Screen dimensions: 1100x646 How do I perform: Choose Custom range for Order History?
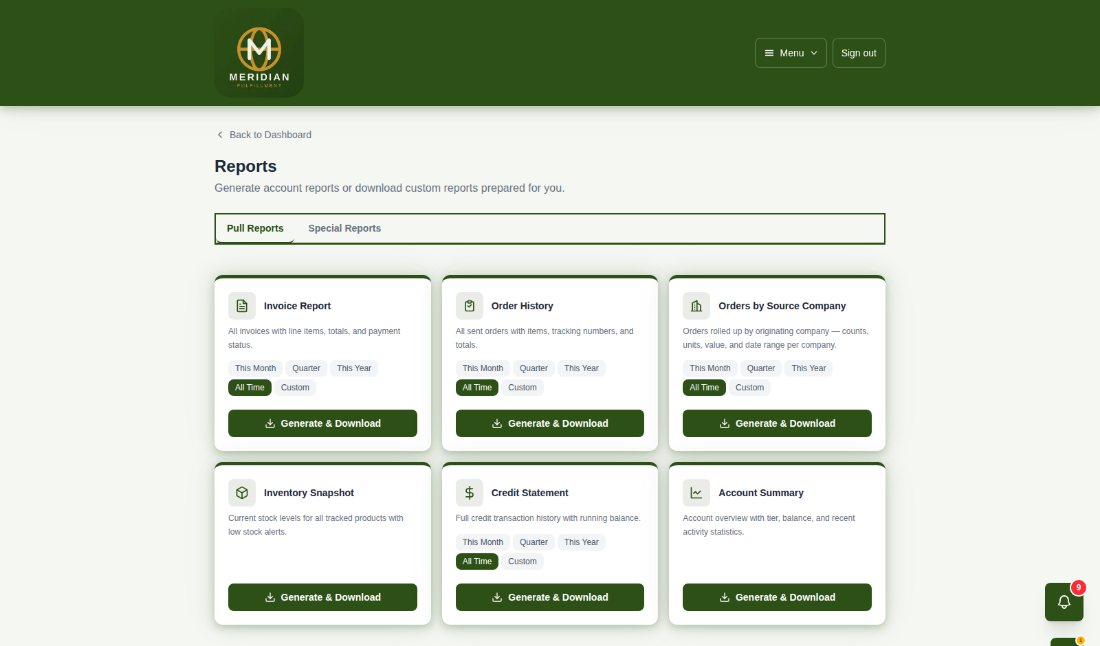(x=522, y=387)
